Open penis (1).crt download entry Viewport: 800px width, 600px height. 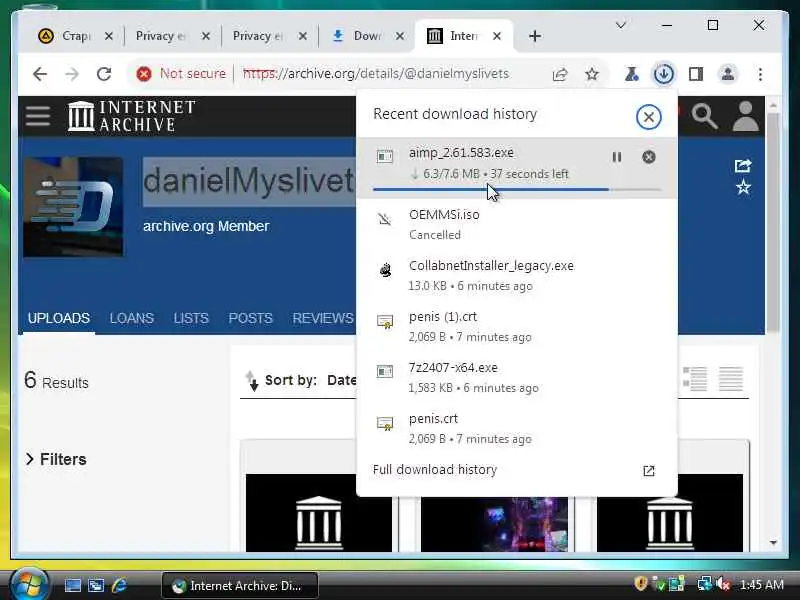point(517,327)
